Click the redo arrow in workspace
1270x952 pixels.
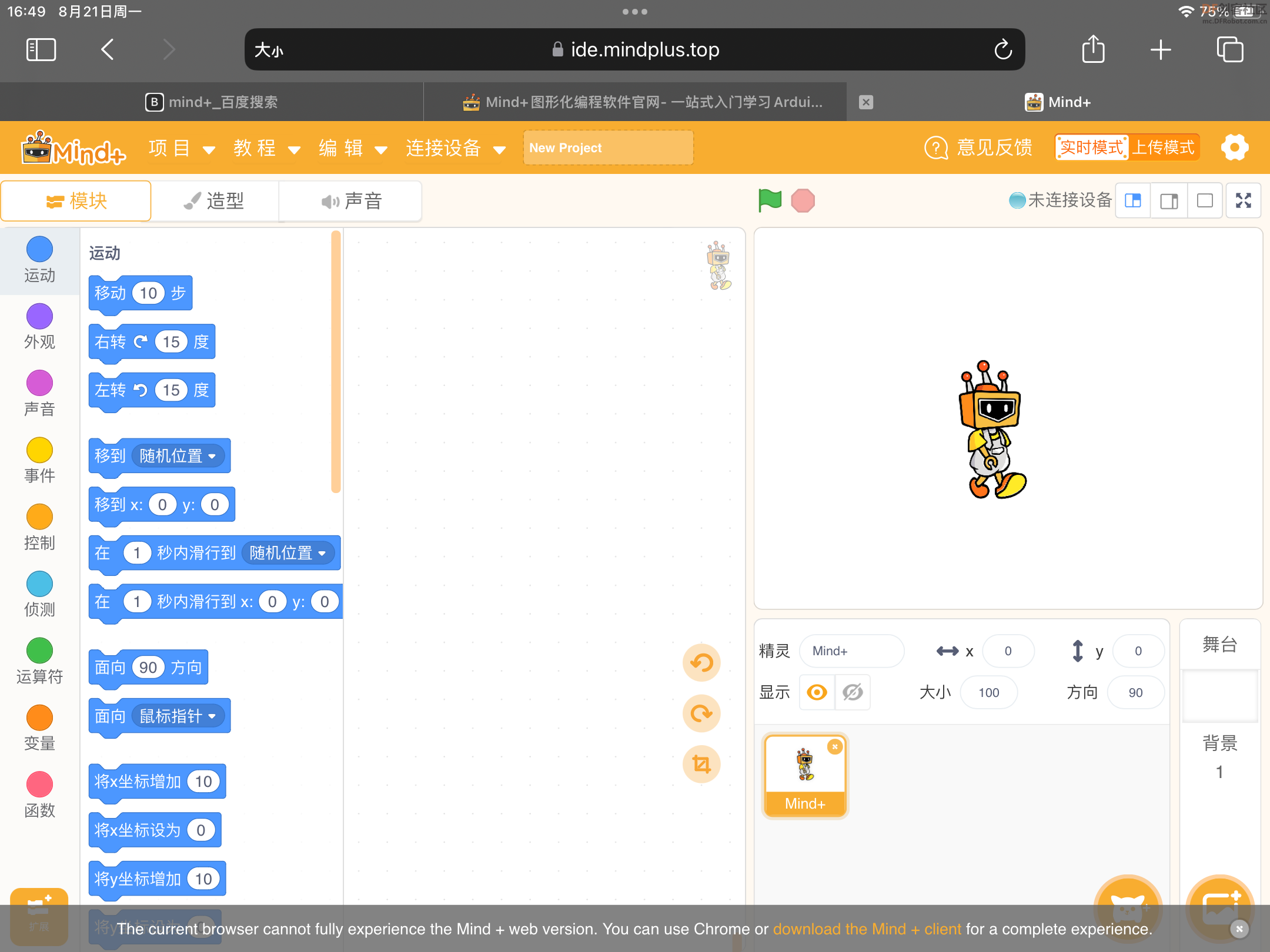[x=701, y=713]
